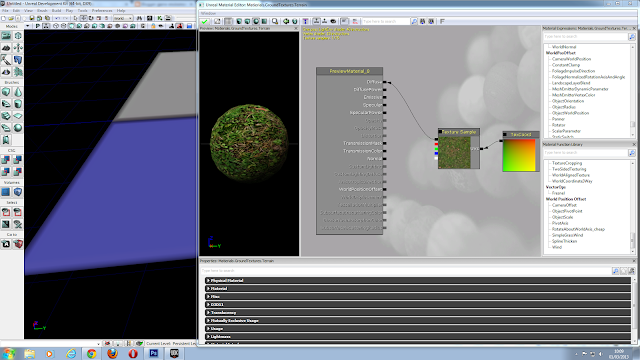This screenshot has height=360, width=640.
Task: Set preview mesh to sphere in Material Editor
Action: pos(256,21)
